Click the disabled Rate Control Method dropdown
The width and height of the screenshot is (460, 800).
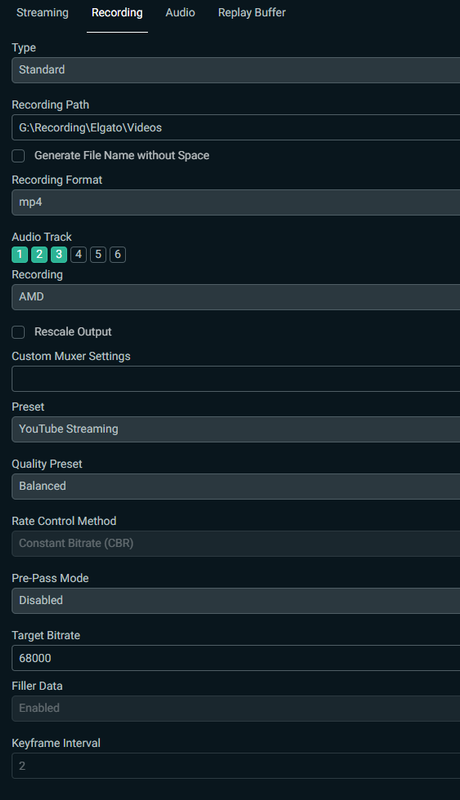[236, 543]
